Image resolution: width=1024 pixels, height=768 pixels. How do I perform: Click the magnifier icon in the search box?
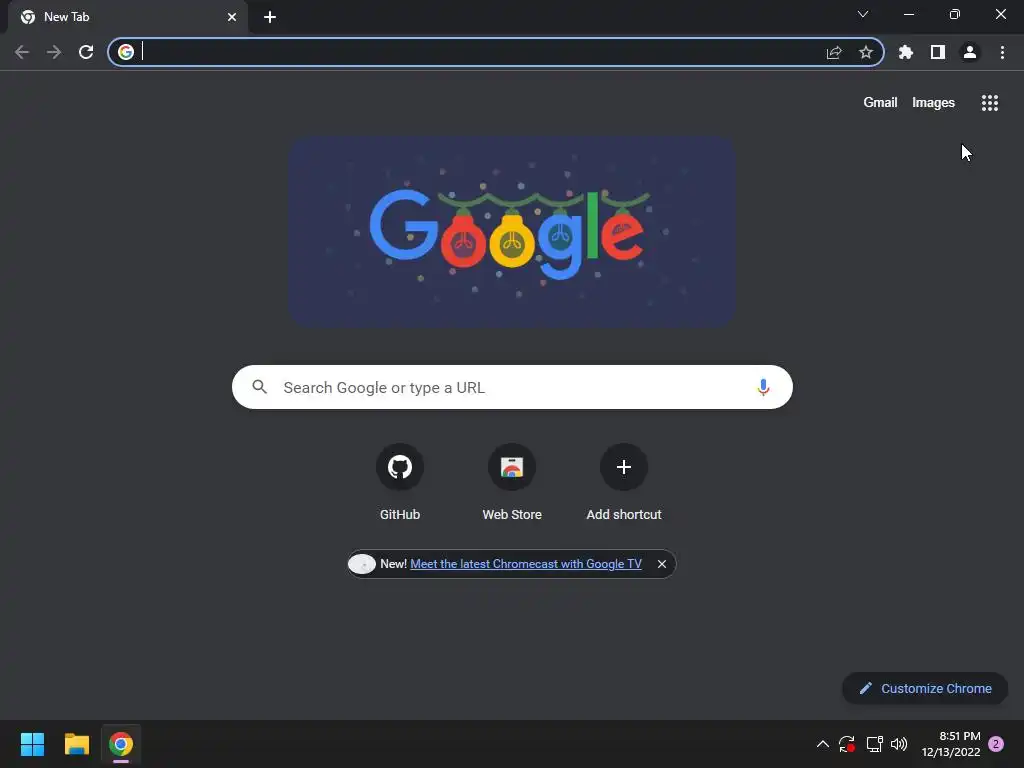[x=260, y=387]
